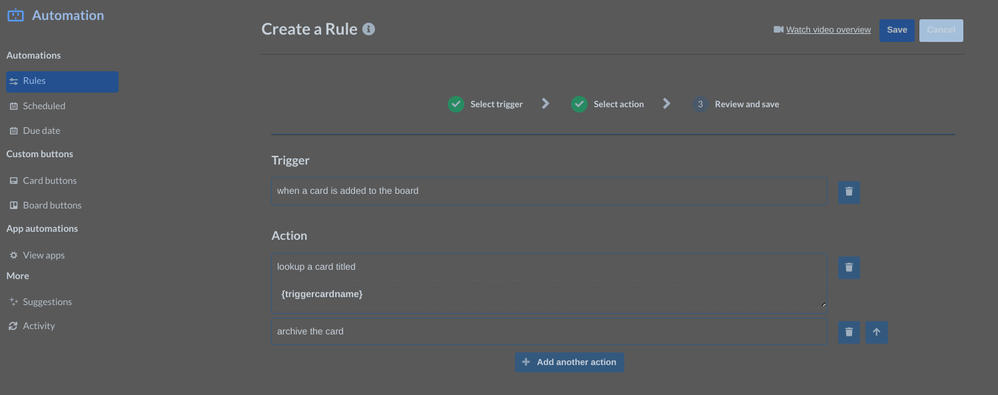The image size is (998, 395).
Task: Add another action button
Action: 570,363
